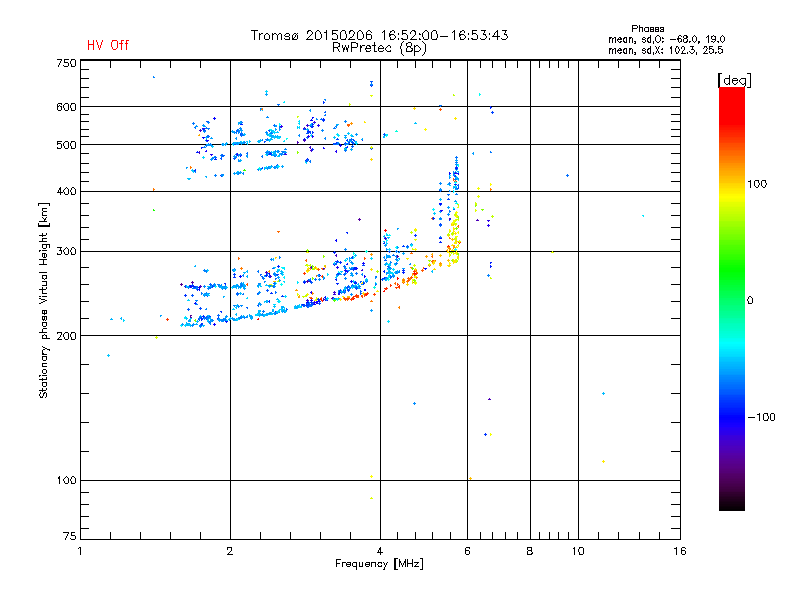The width and height of the screenshot is (800, 600).
Task: Click the y-axis '100' tick label
Action: point(66,480)
